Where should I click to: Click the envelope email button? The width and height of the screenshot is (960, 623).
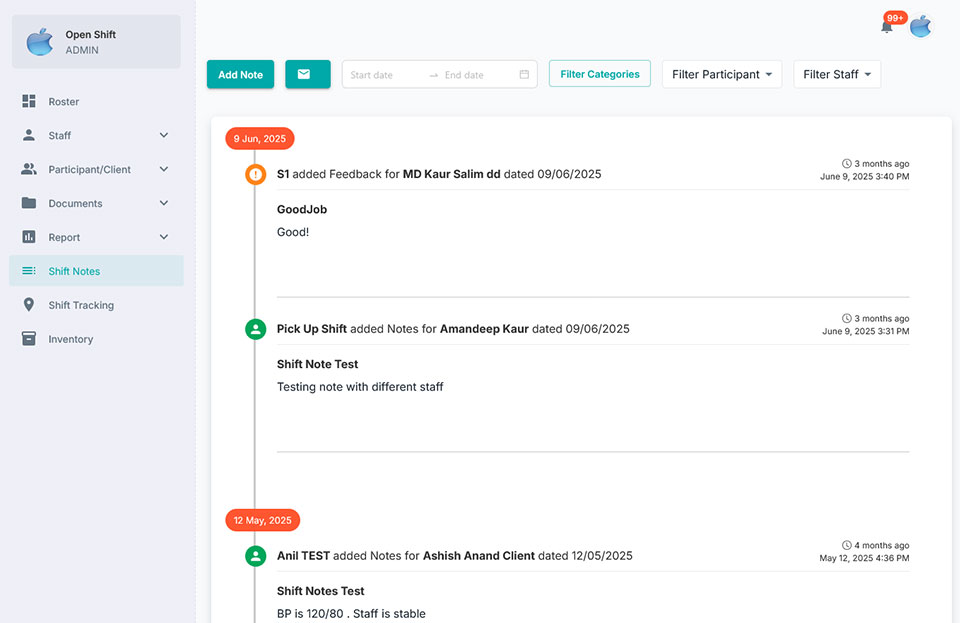(x=307, y=74)
